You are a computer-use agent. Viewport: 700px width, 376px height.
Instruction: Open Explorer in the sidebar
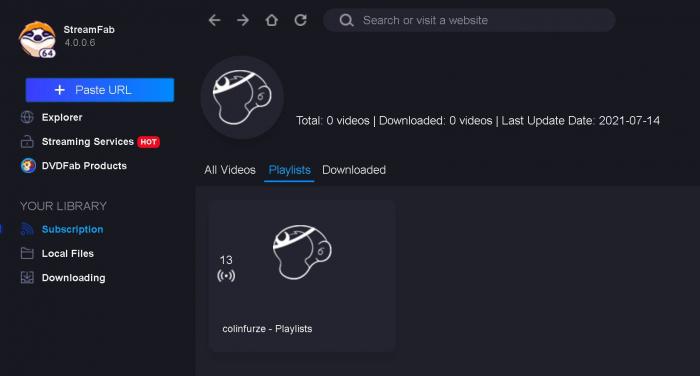click(62, 117)
